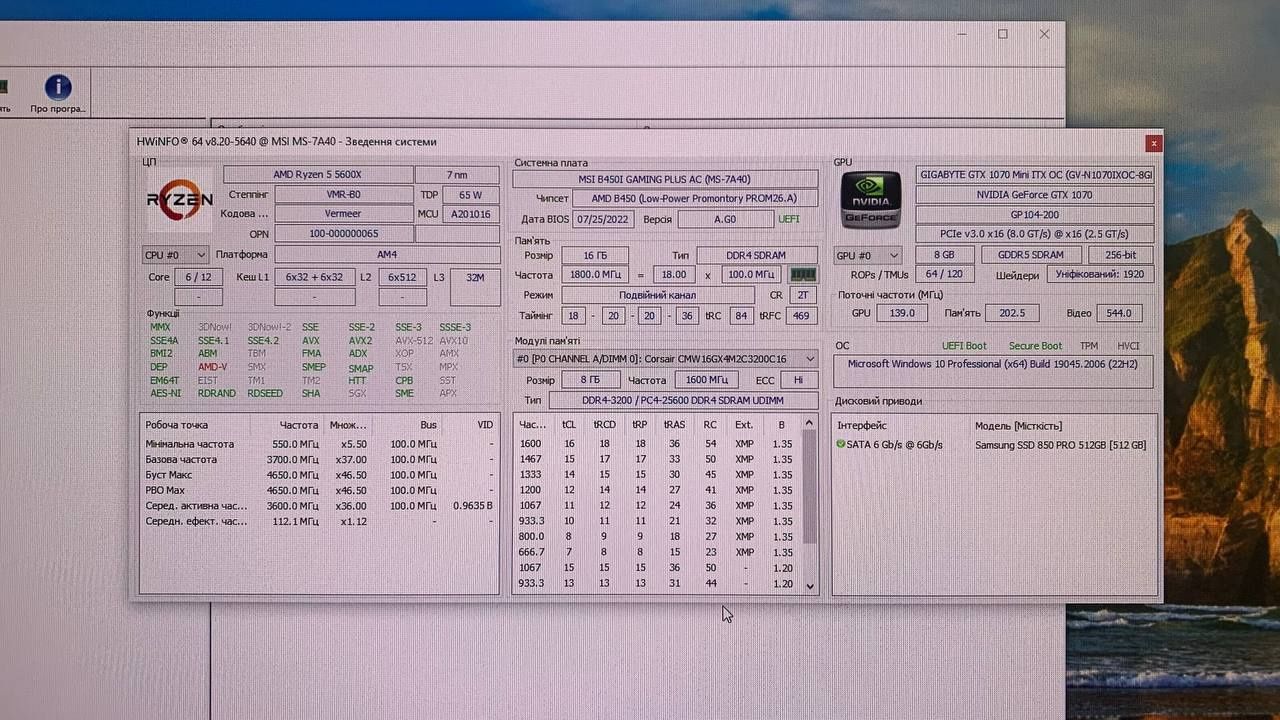The image size is (1280, 720).
Task: Click the GDDR5 SDRAM video memory field
Action: click(x=1030, y=255)
